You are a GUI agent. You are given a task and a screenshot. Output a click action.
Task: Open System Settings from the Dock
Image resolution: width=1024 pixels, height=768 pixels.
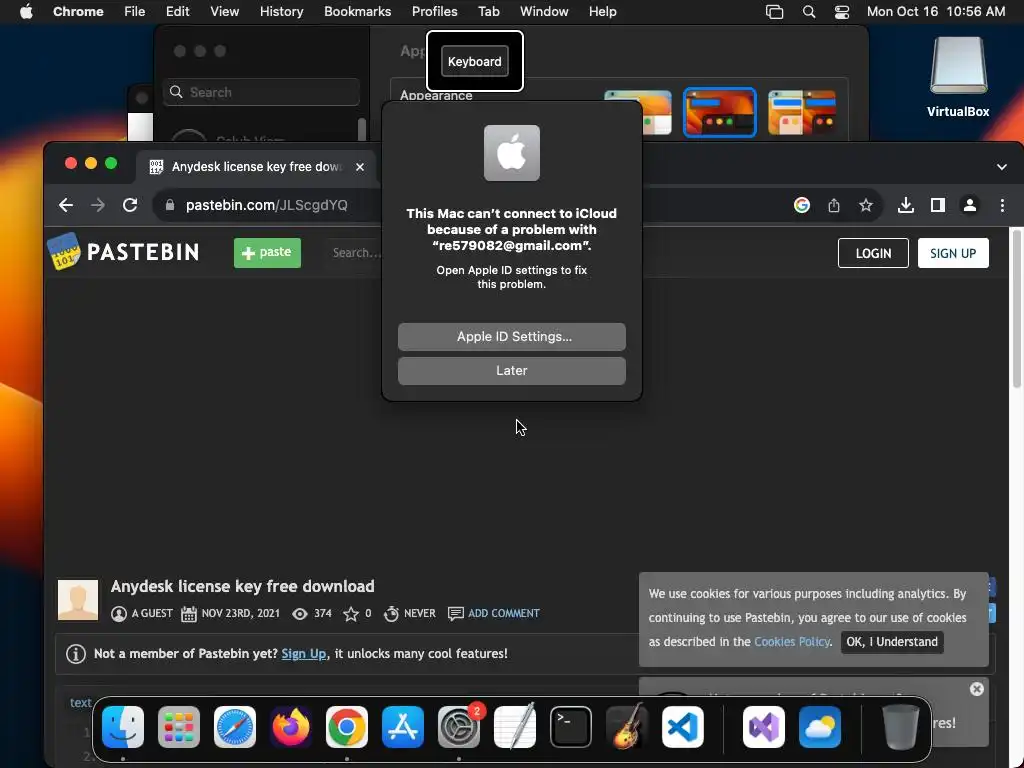(x=458, y=727)
